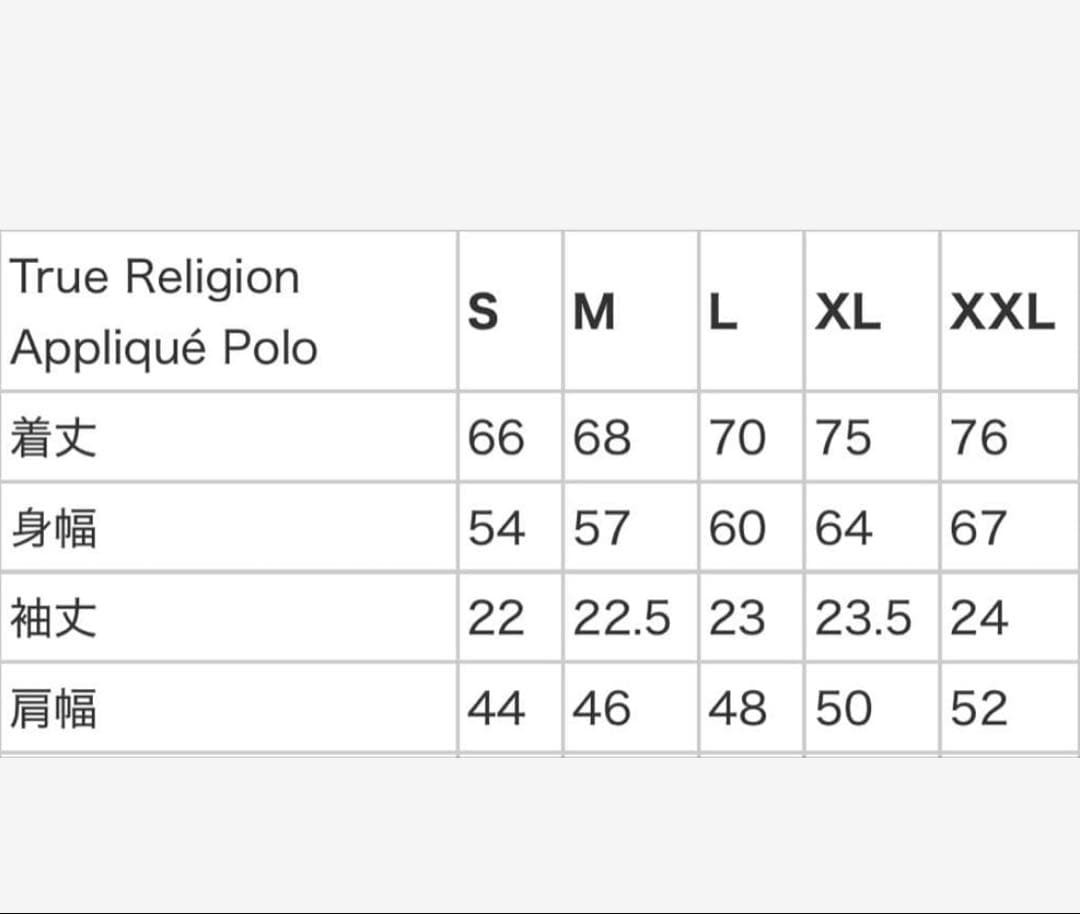Click the 袖丈 row label
Screen dimensions: 1080x914
click(54, 618)
